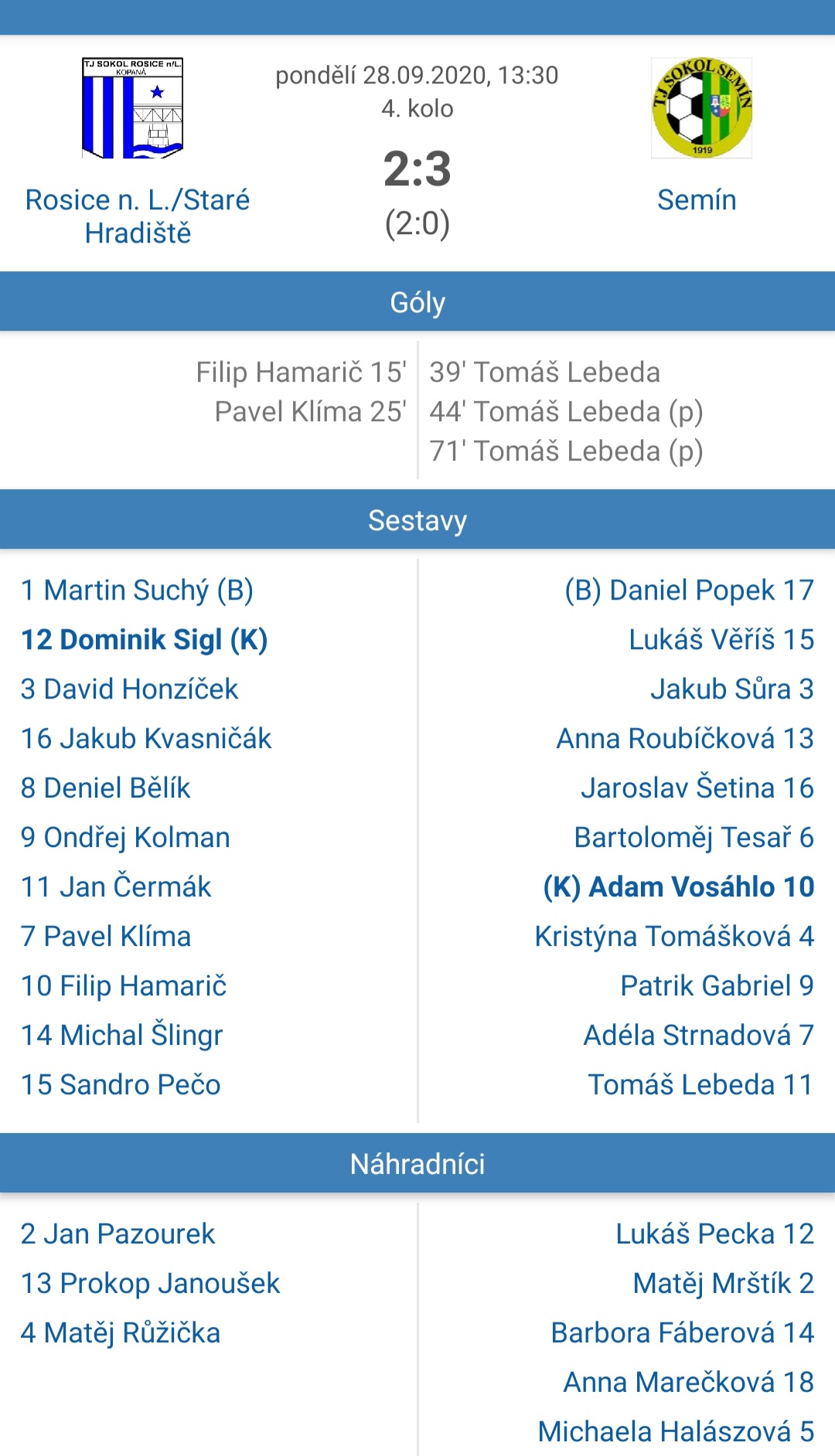Open the TJ Sokol Semín club logo
This screenshot has width=835, height=1456.
tap(702, 108)
